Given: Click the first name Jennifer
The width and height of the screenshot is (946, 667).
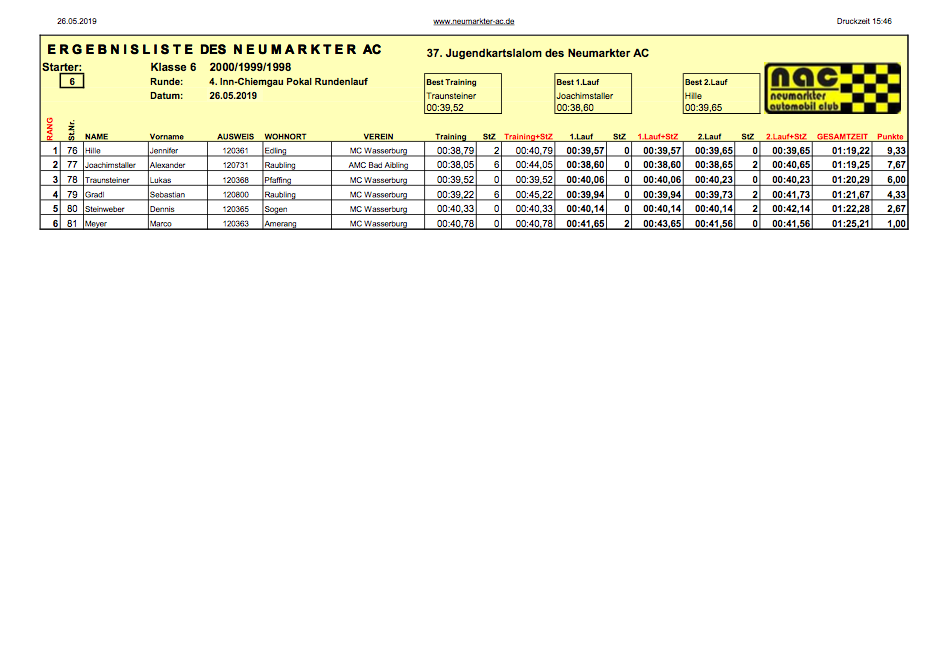Looking at the screenshot, I should tap(164, 151).
